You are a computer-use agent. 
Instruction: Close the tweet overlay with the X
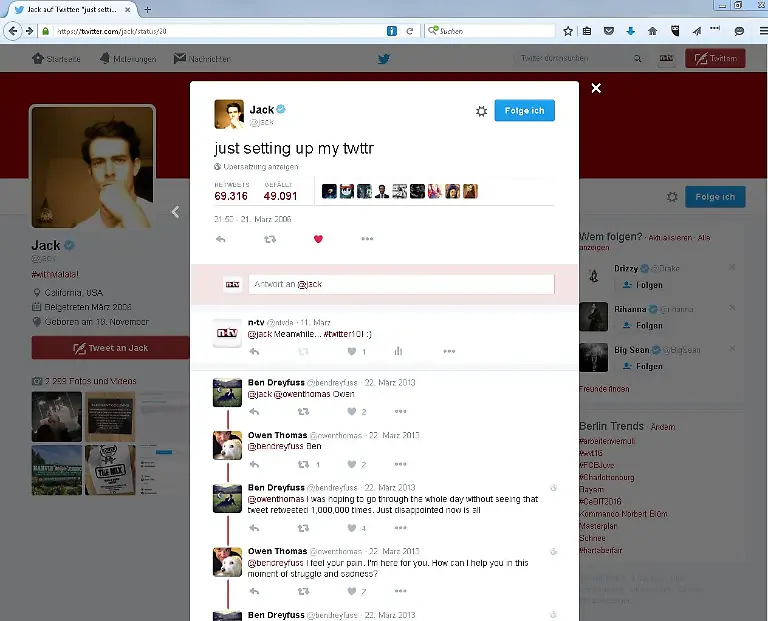click(596, 88)
